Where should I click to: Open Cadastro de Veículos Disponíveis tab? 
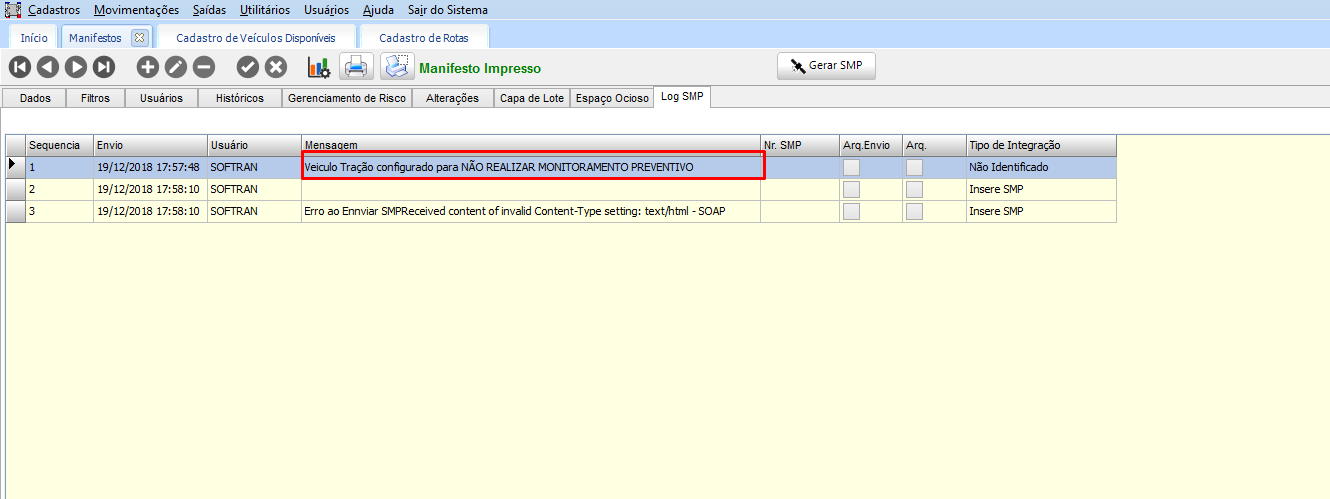256,38
